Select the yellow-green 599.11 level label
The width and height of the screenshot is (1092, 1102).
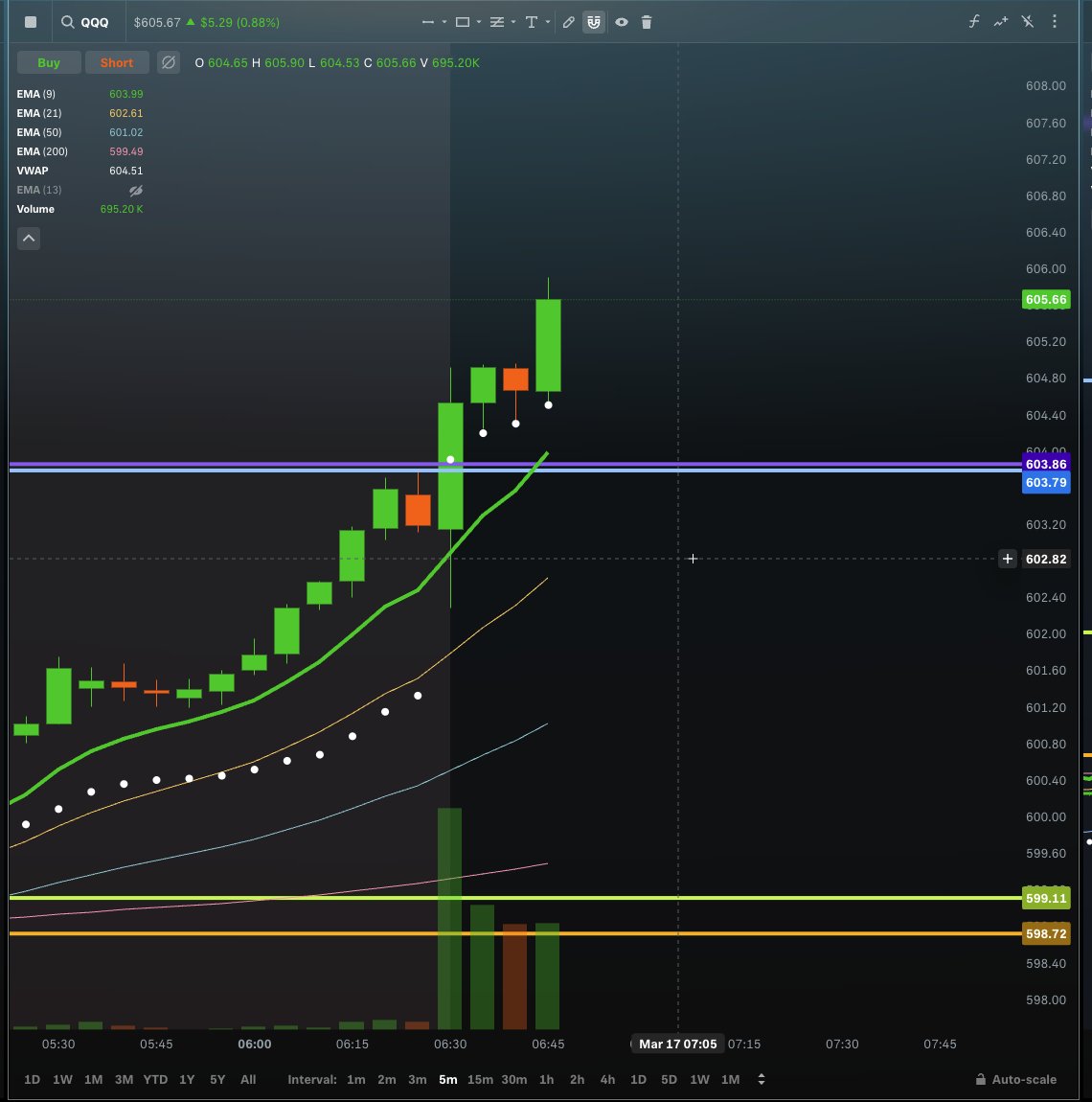click(x=1046, y=898)
